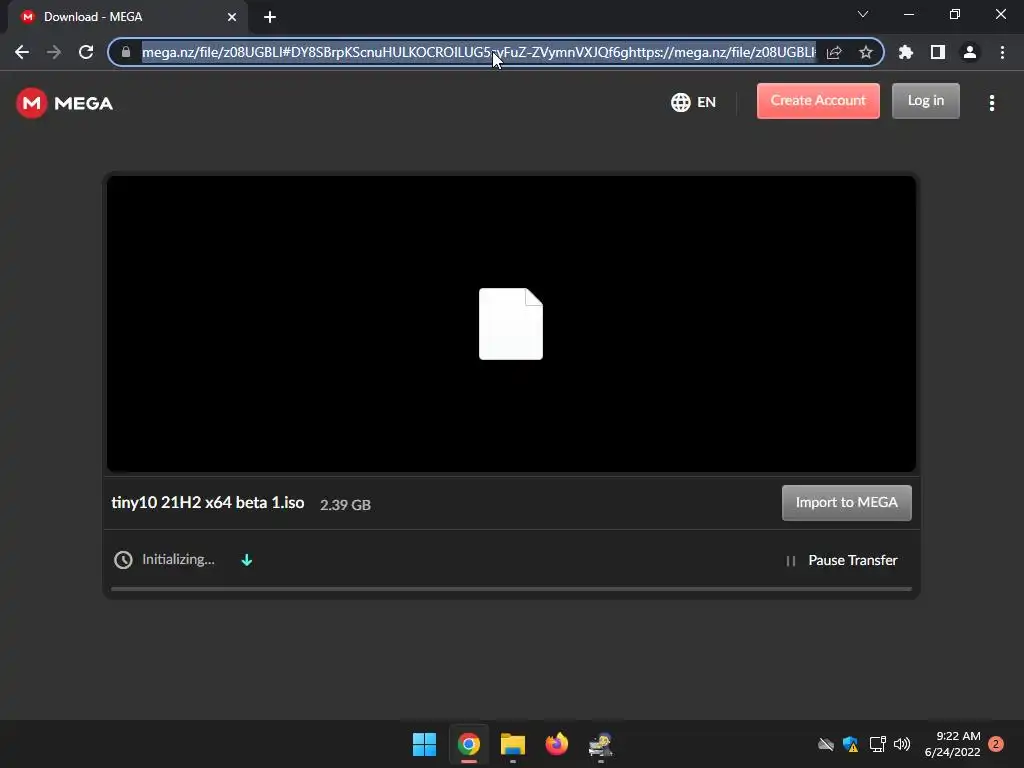Click the share page icon in address bar
The image size is (1024, 768).
pos(834,52)
